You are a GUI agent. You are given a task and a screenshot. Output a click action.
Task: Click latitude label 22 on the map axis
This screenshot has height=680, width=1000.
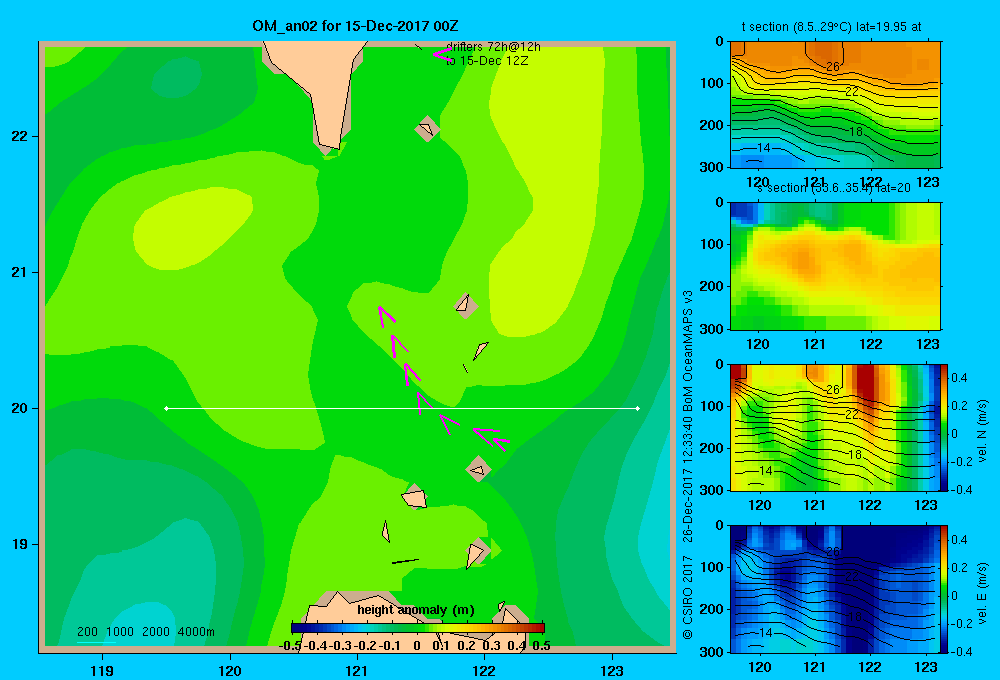(20, 137)
